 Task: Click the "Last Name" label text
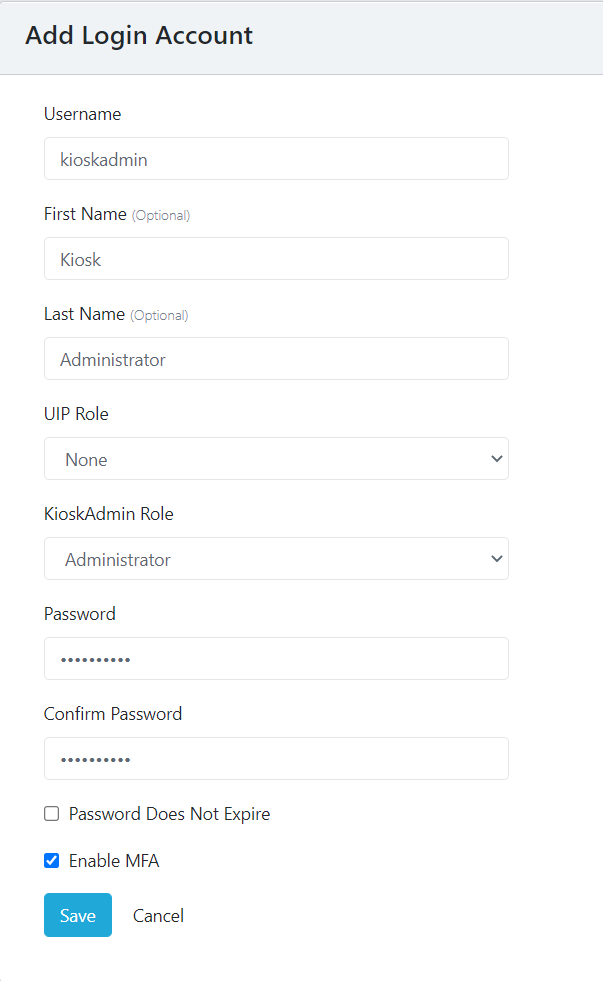(x=84, y=314)
